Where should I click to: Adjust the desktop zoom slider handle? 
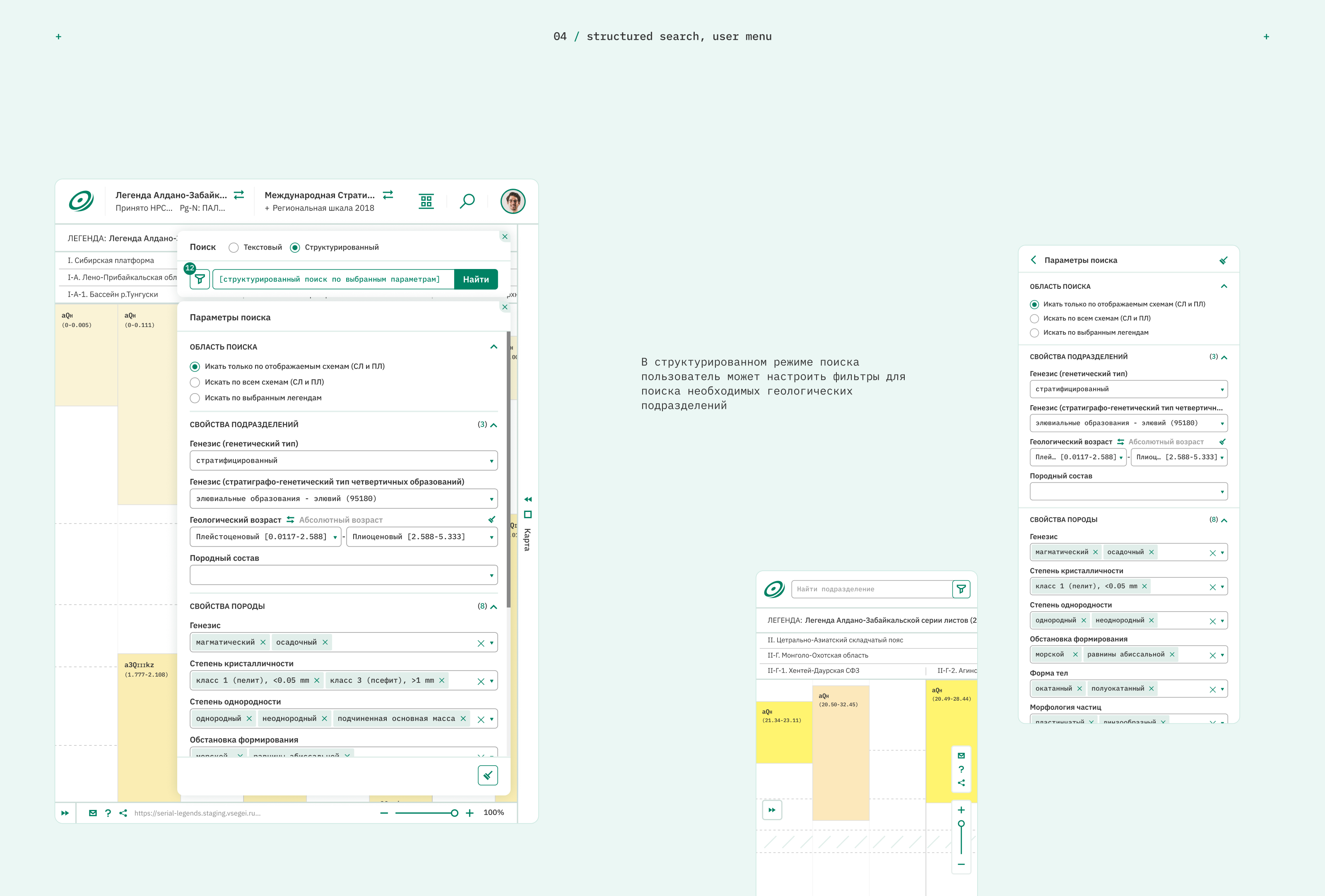pyautogui.click(x=454, y=813)
